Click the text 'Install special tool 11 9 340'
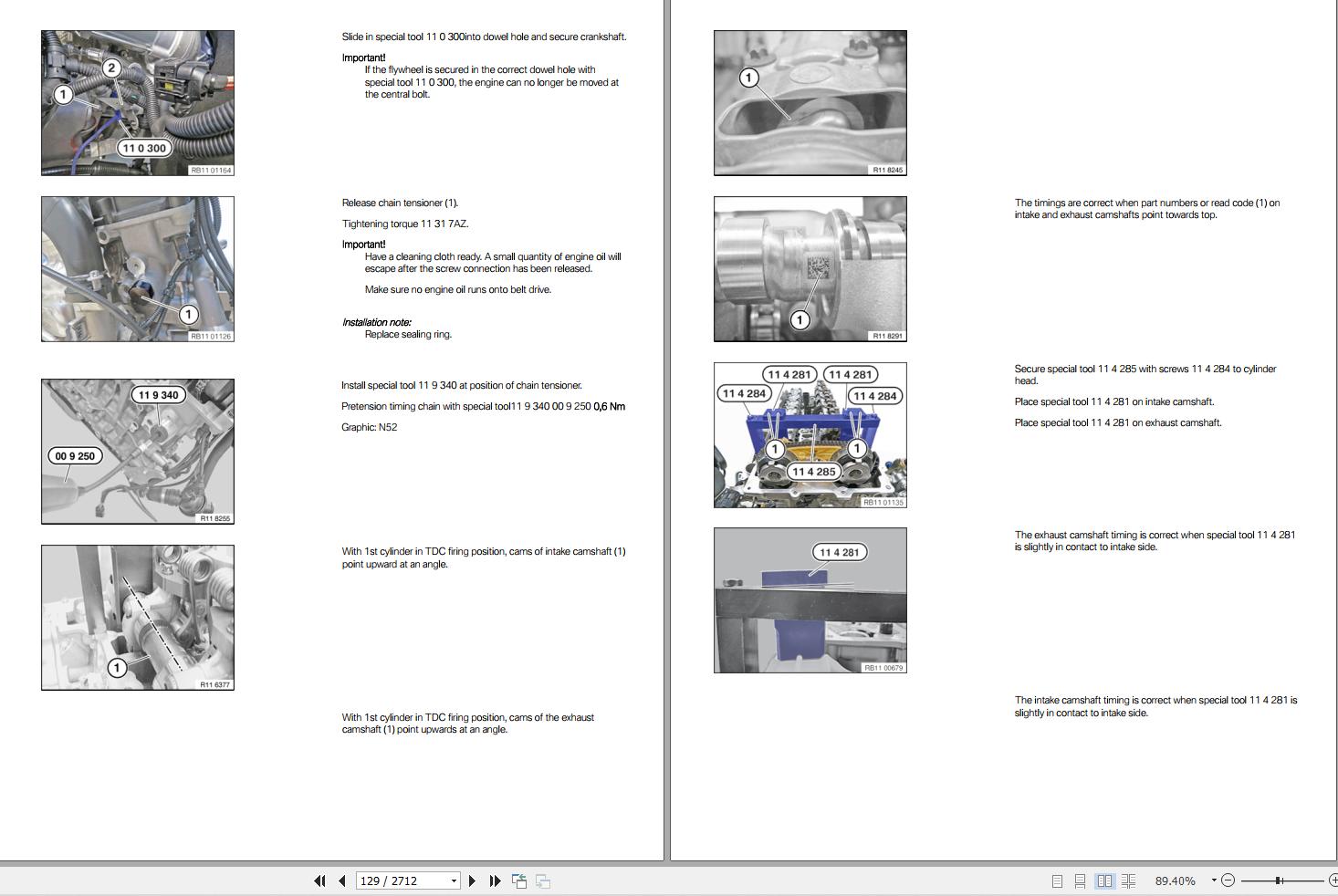The height and width of the screenshot is (896, 1338). click(x=399, y=385)
